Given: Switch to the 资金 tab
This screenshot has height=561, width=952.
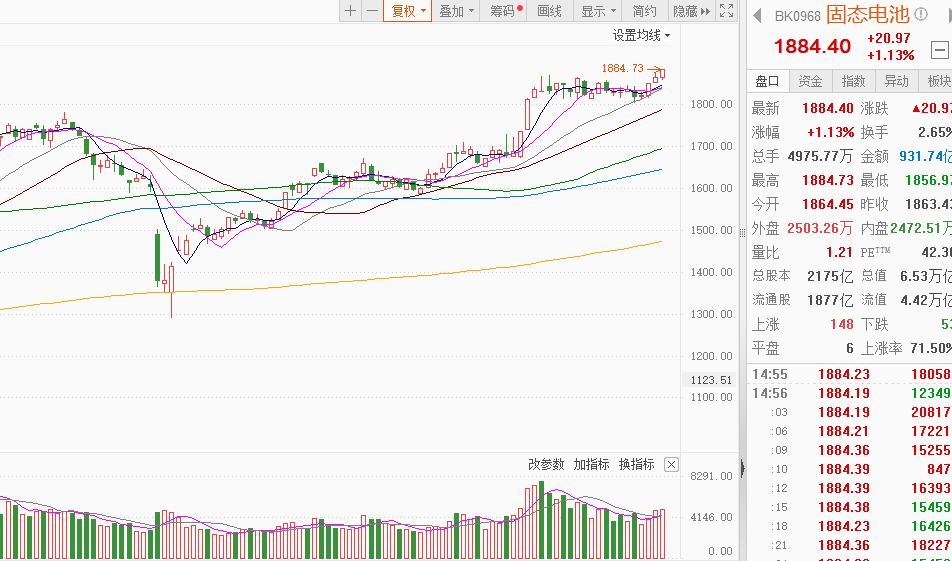Looking at the screenshot, I should coord(810,81).
